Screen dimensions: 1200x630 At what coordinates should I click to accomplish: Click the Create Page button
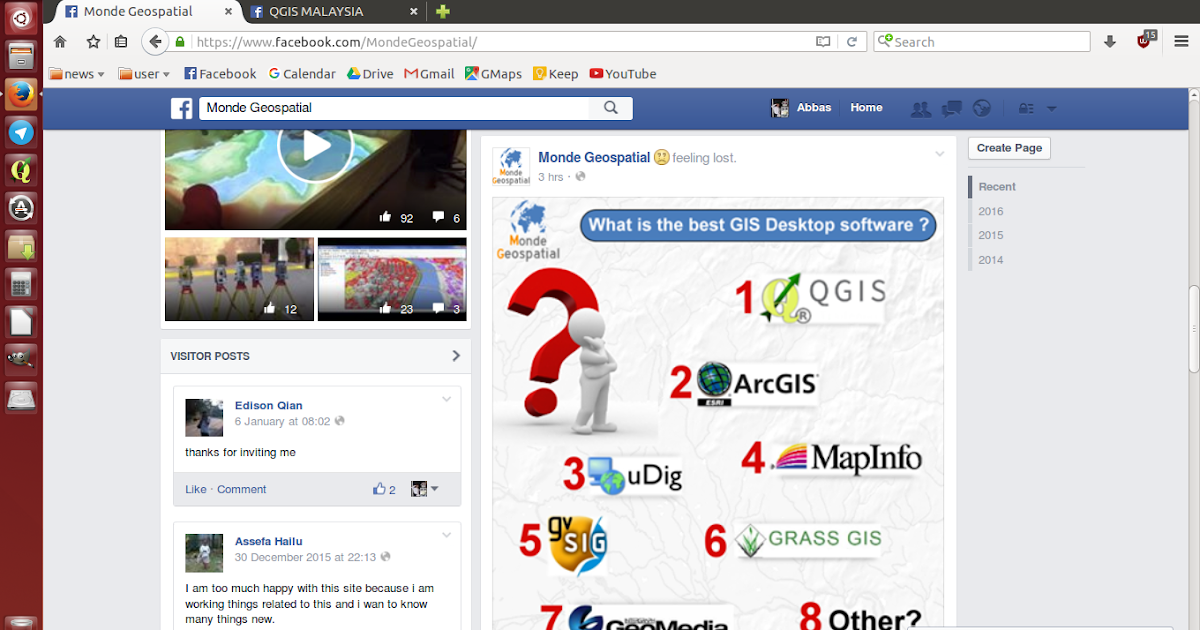pyautogui.click(x=1009, y=148)
